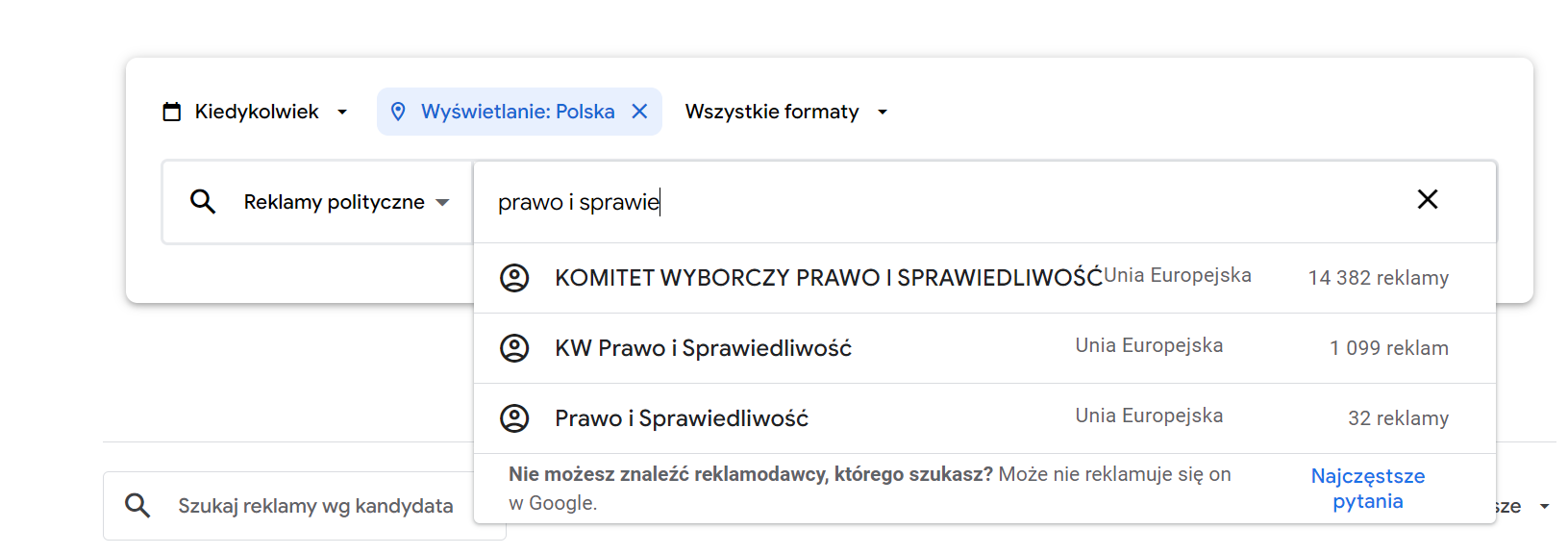Focus the advertiser search field with 'prawo i sprawie'
1568x554 pixels.
(942, 202)
